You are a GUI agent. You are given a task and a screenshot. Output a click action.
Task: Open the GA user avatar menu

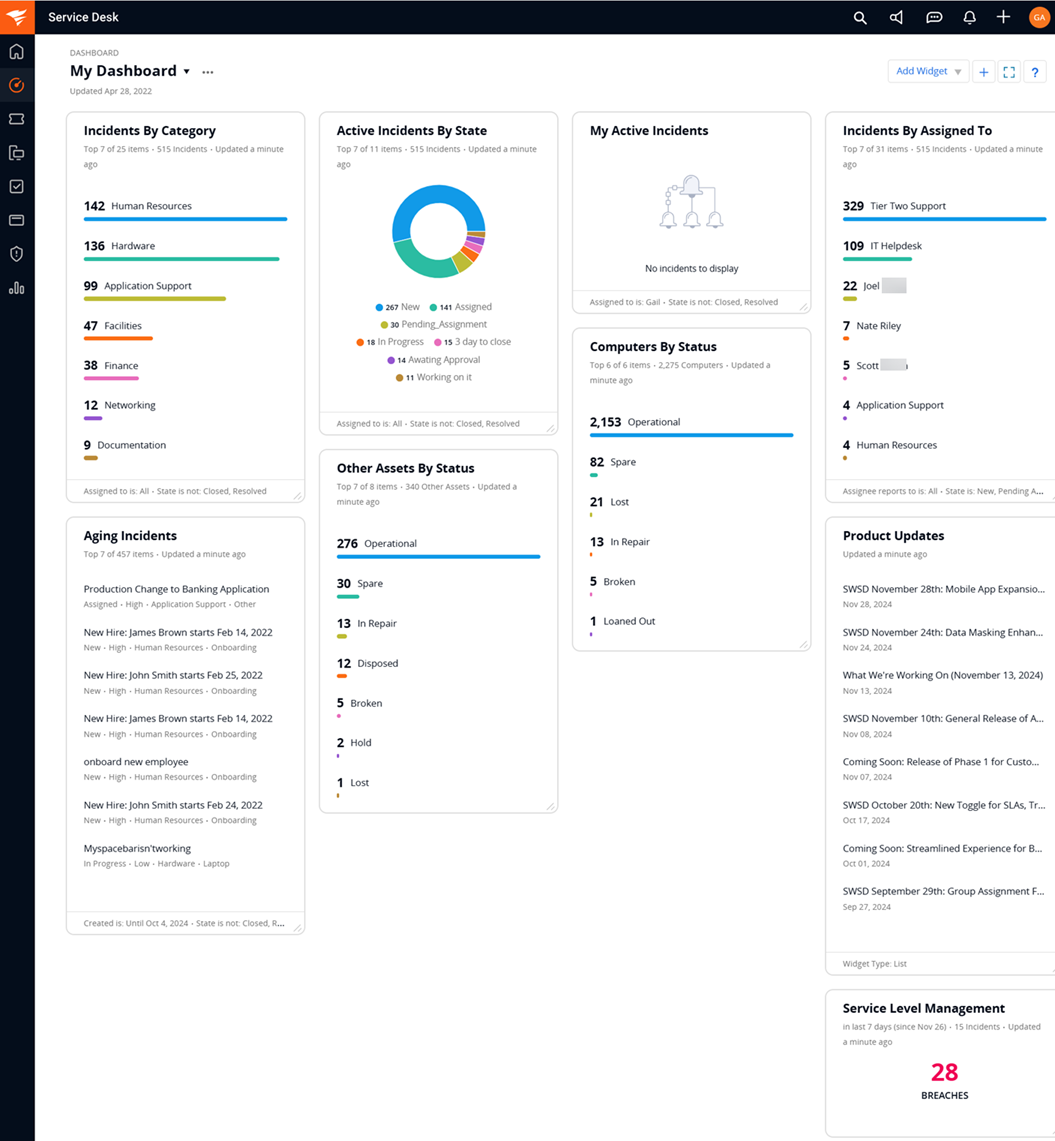coord(1037,17)
